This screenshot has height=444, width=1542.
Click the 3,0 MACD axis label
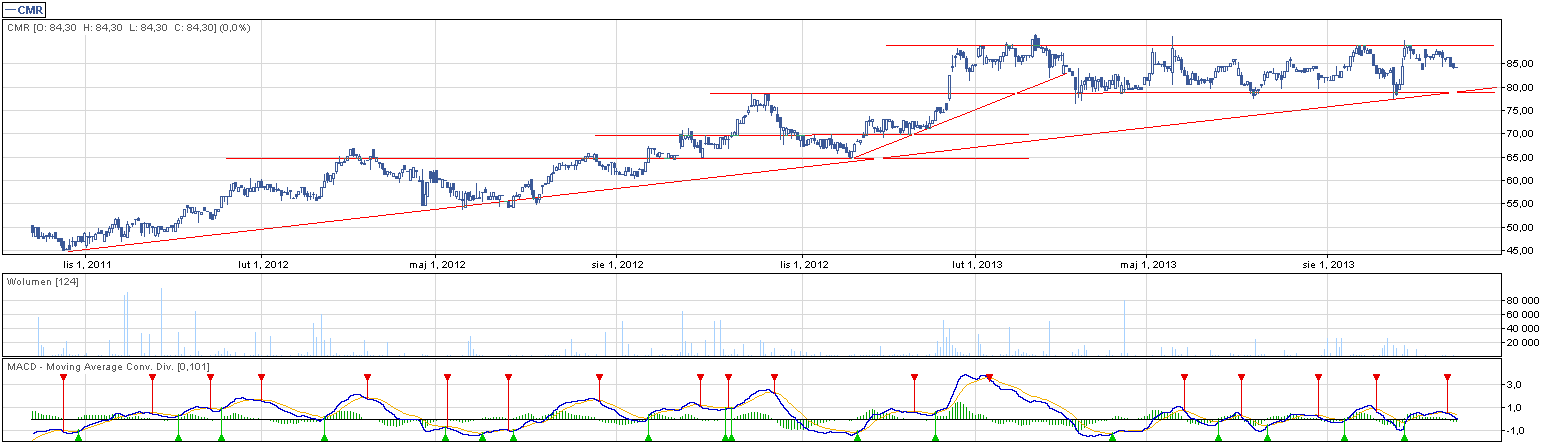(1515, 385)
